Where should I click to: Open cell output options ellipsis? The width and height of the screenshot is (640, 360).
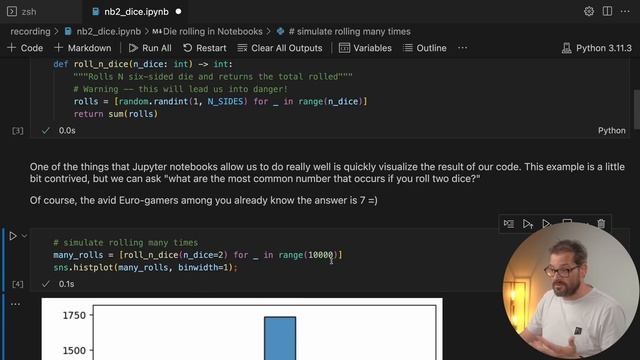(x=16, y=304)
